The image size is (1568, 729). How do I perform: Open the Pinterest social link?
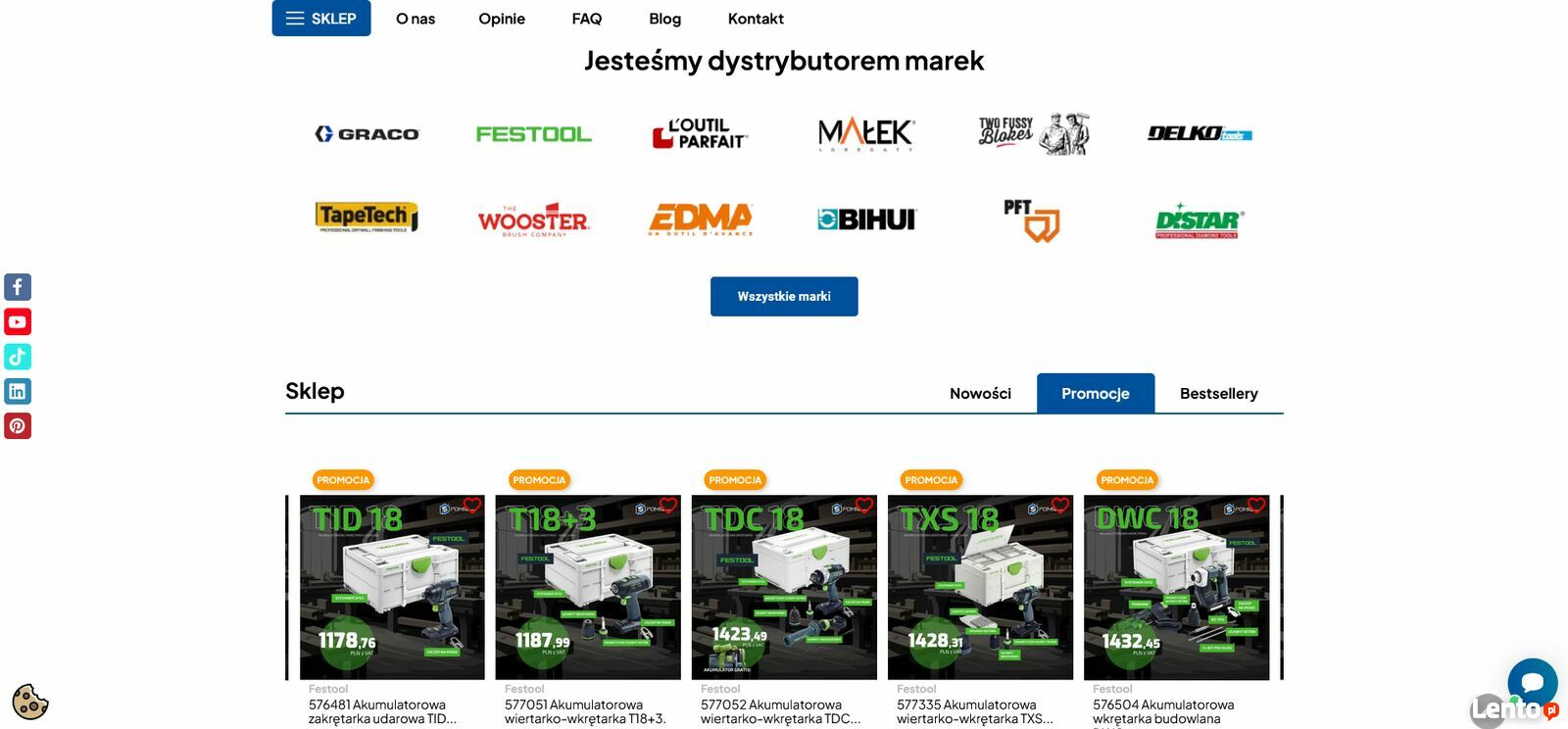click(x=18, y=426)
